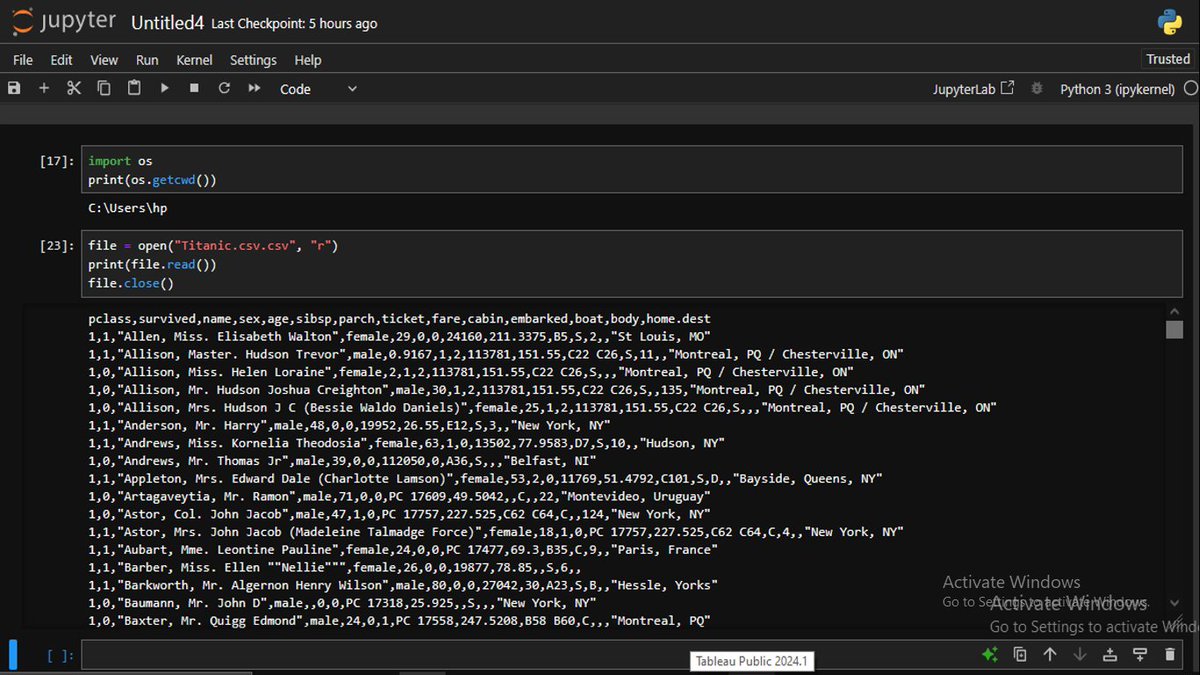Click the output scrollbar down arrow
Screen dimensions: 1200x675
pyautogui.click(x=1175, y=601)
